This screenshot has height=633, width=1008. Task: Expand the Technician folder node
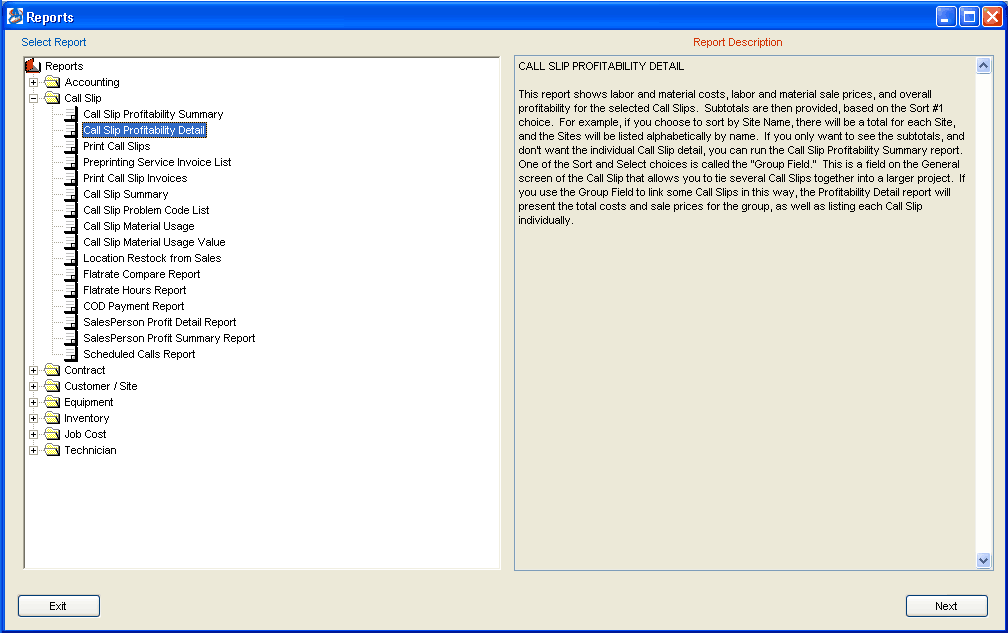click(33, 450)
